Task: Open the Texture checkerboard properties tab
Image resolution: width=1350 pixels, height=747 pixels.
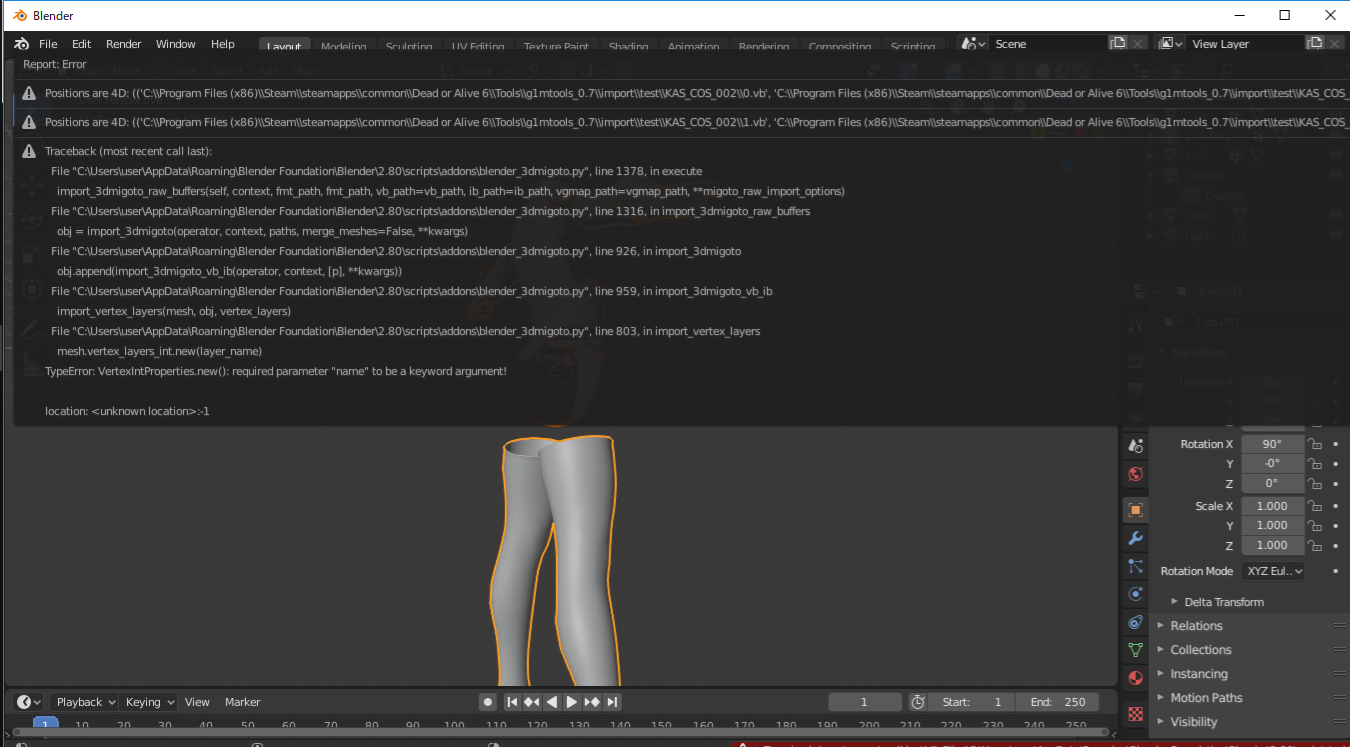Action: pos(1135,714)
